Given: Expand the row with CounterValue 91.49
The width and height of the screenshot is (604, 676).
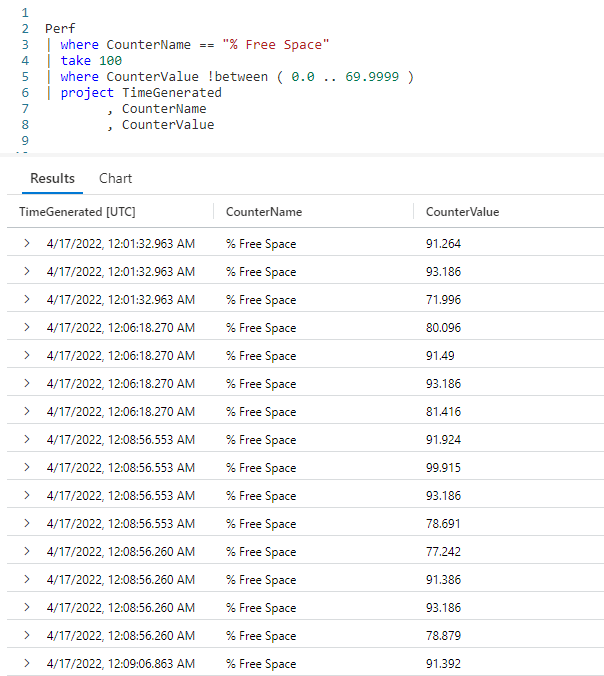Looking at the screenshot, I should 27,355.
